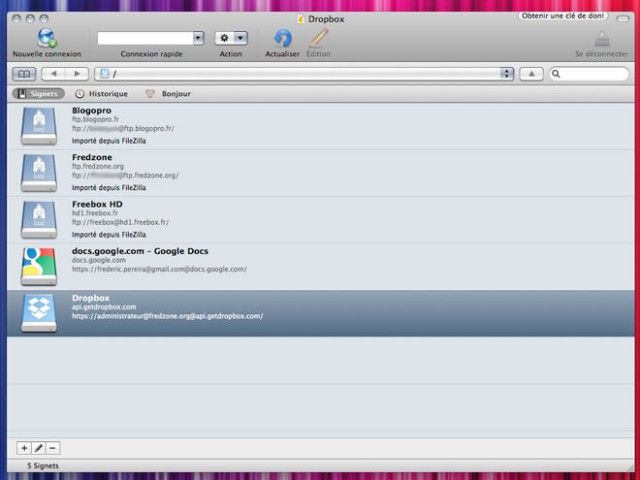Edit the bookmark with bottom pencil button
The width and height of the screenshot is (640, 480).
click(x=38, y=448)
